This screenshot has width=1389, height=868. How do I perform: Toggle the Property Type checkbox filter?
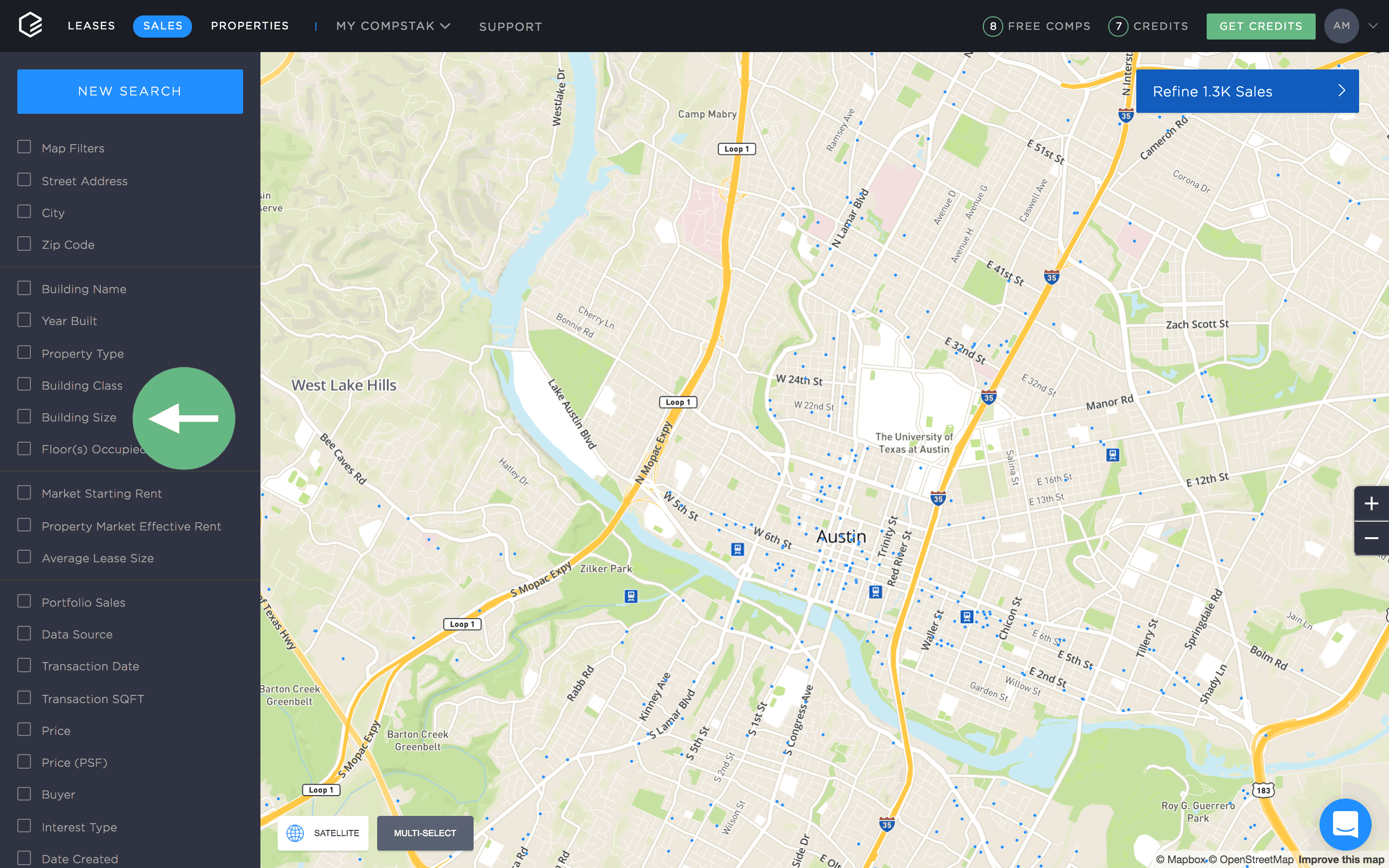[x=24, y=352]
